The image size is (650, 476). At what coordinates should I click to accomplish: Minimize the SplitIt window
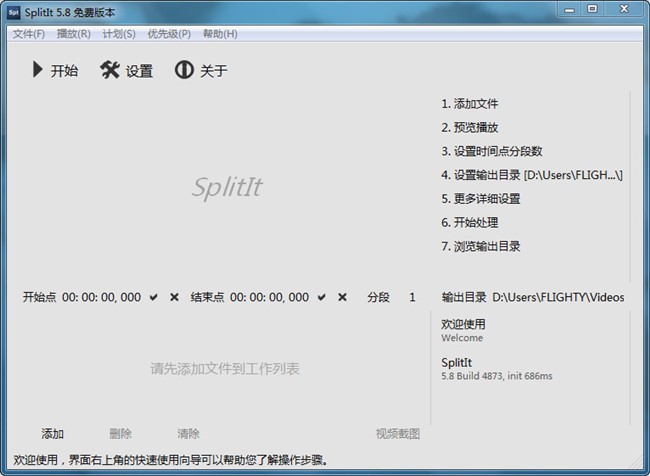(570, 10)
